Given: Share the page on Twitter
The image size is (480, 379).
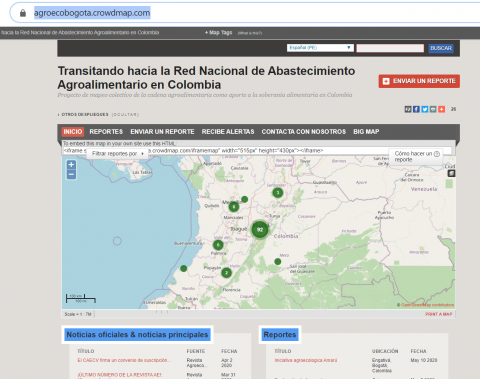Looking at the screenshot, I should [425, 109].
